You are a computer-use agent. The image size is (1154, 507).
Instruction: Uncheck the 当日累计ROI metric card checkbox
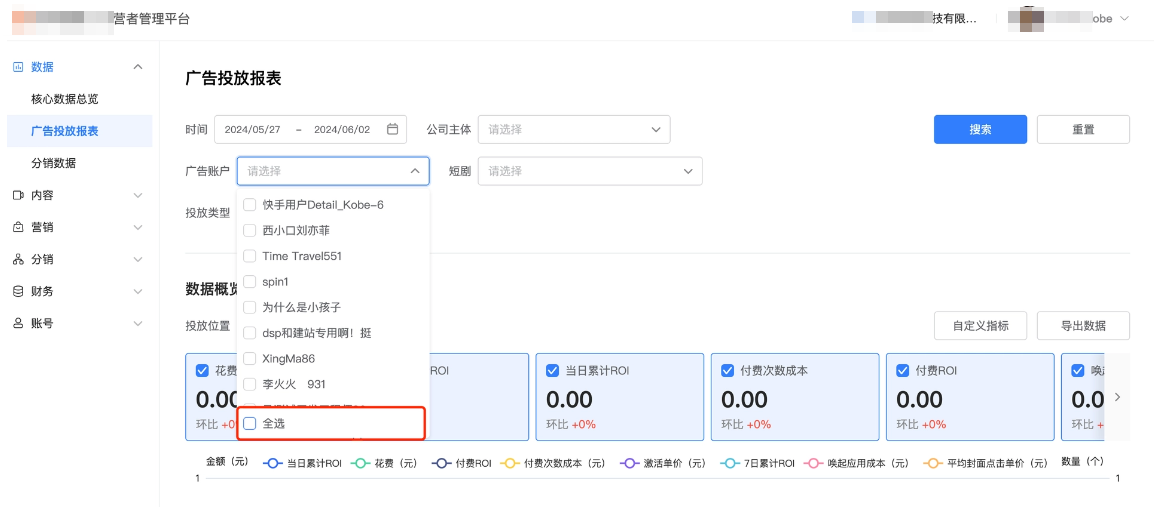pyautogui.click(x=553, y=371)
